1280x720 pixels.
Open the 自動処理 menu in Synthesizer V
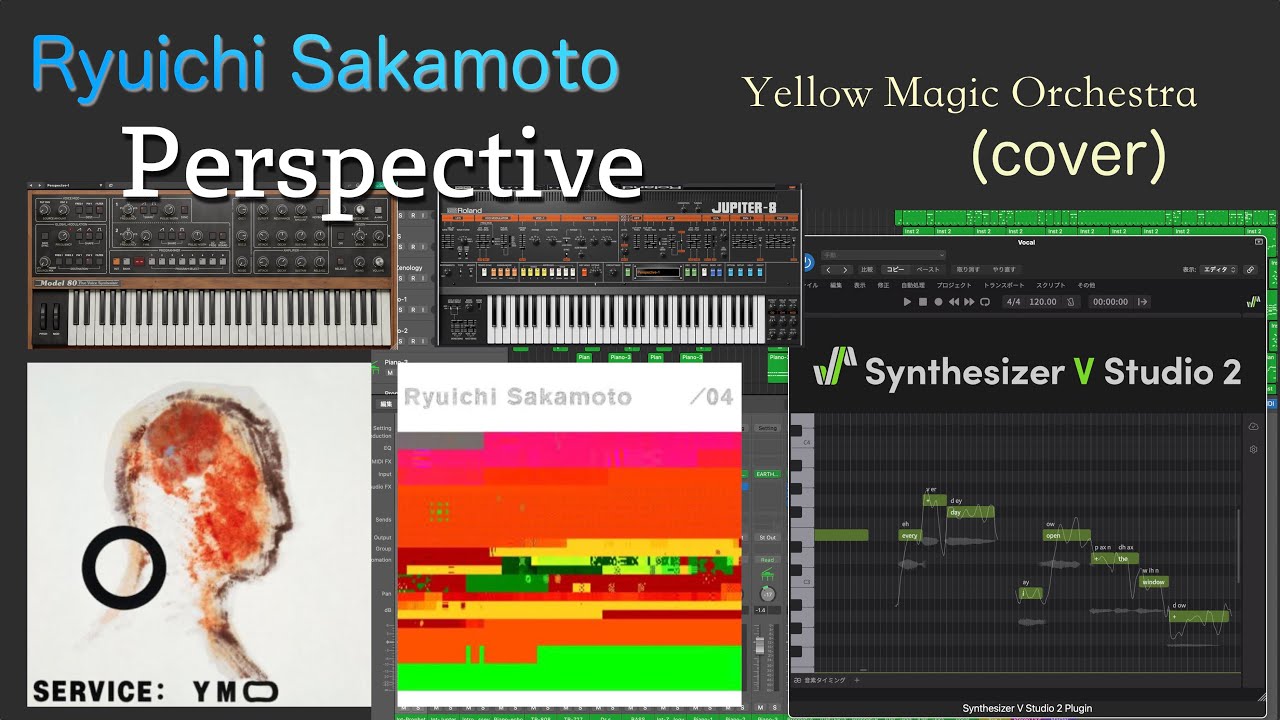[913, 285]
